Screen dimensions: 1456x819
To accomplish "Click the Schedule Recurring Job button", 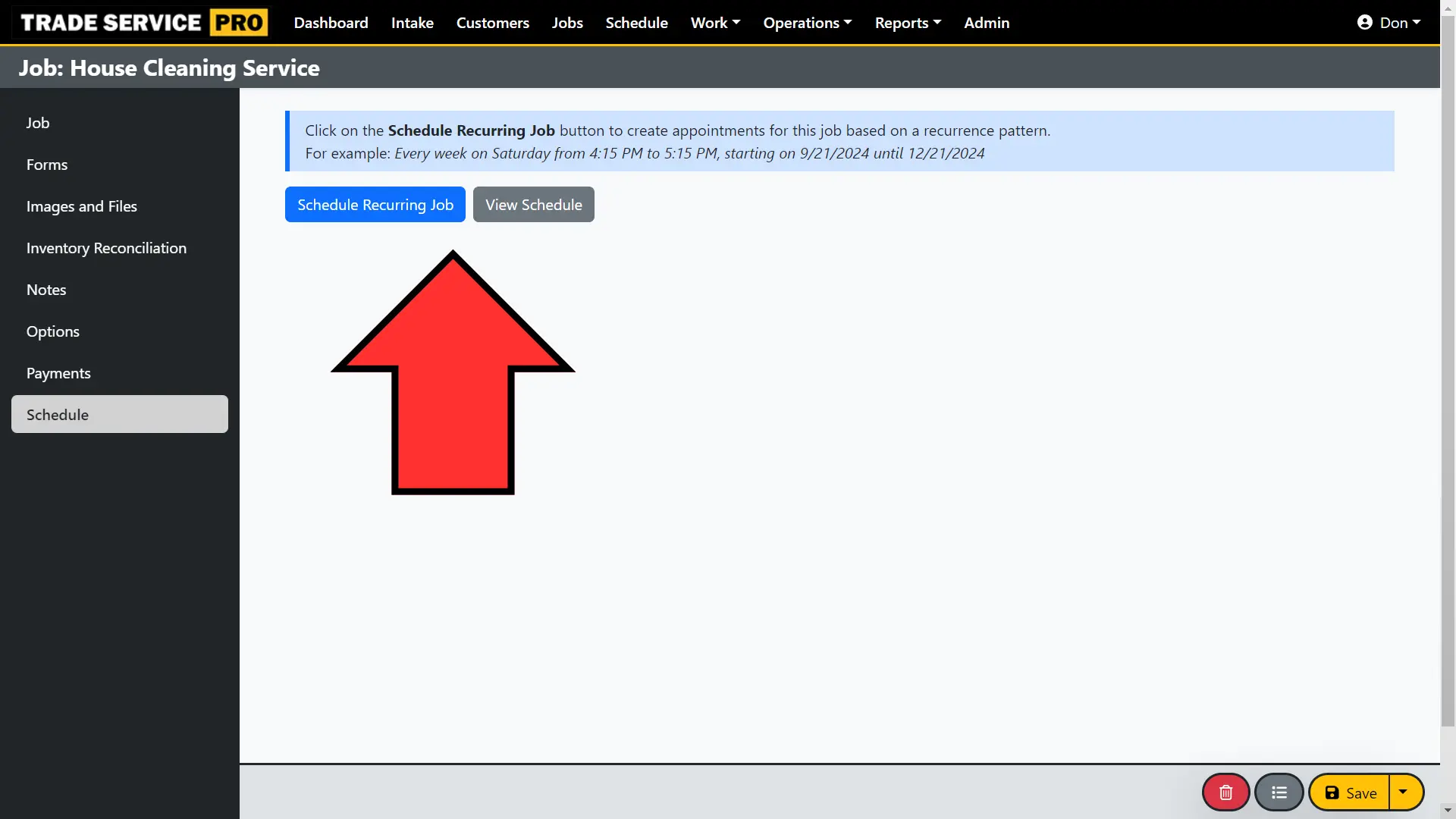I will (x=375, y=204).
